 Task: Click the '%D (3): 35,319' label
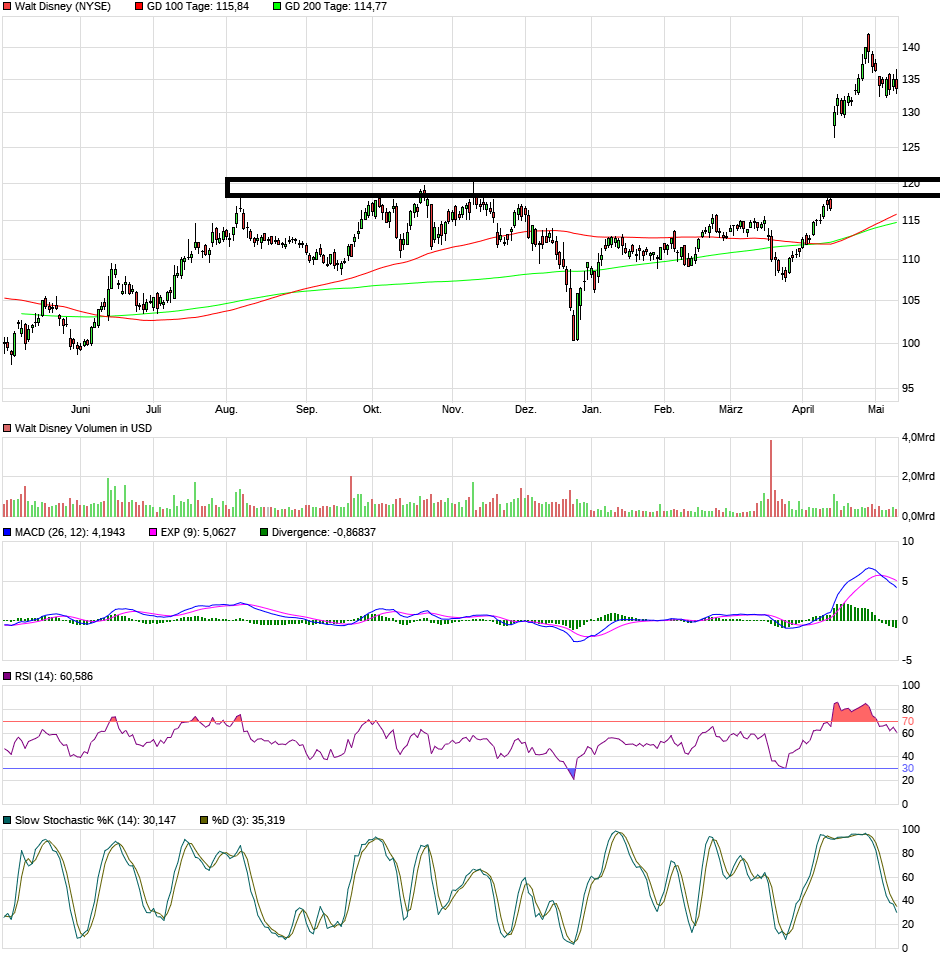tap(249, 820)
